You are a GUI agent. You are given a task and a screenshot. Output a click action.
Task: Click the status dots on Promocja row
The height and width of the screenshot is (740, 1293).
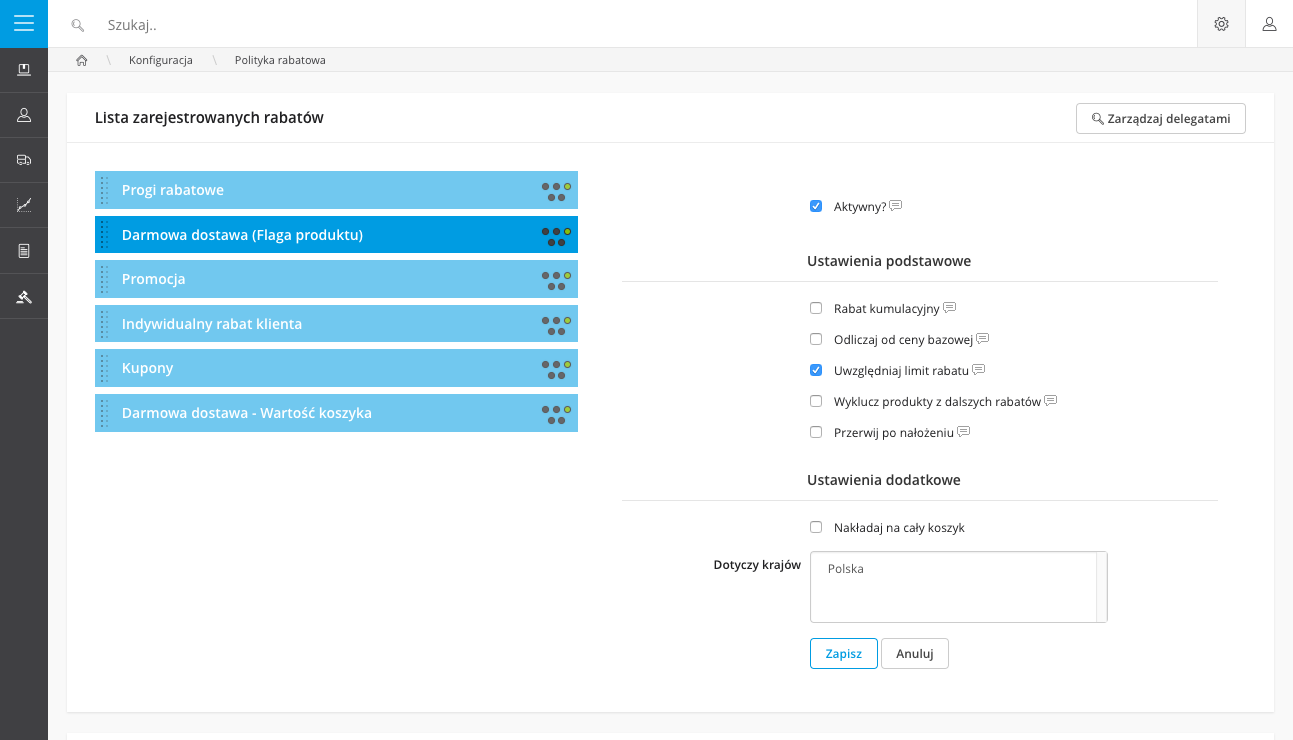click(556, 280)
